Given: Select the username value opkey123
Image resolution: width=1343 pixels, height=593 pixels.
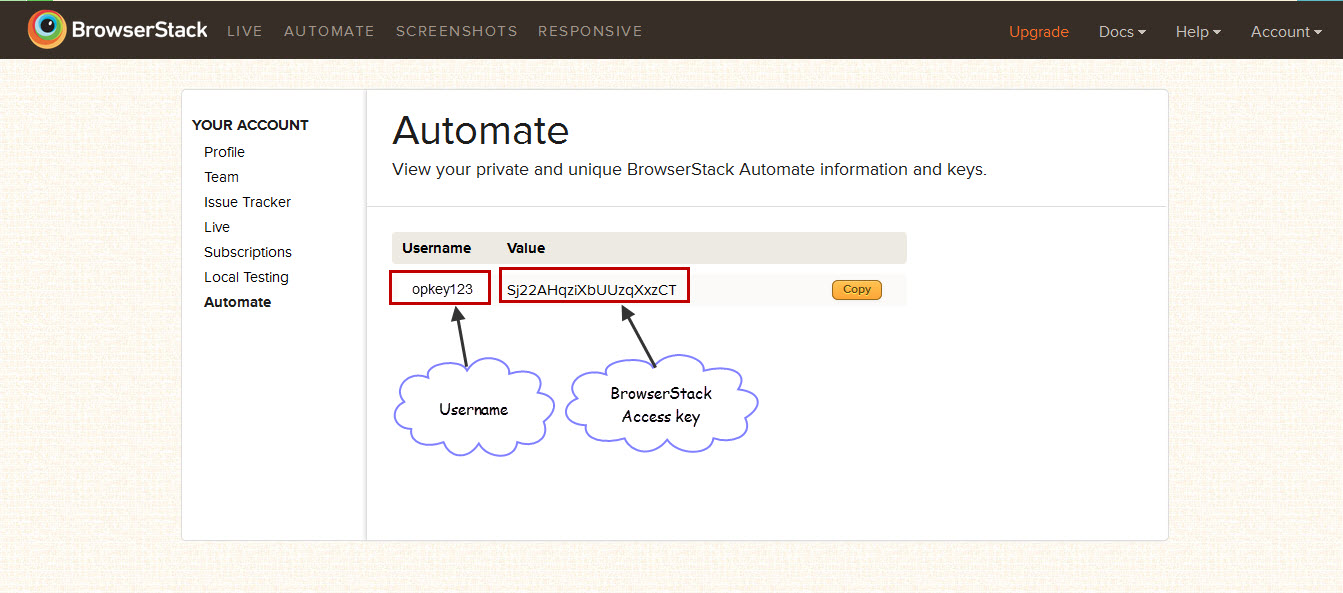Looking at the screenshot, I should 442,289.
